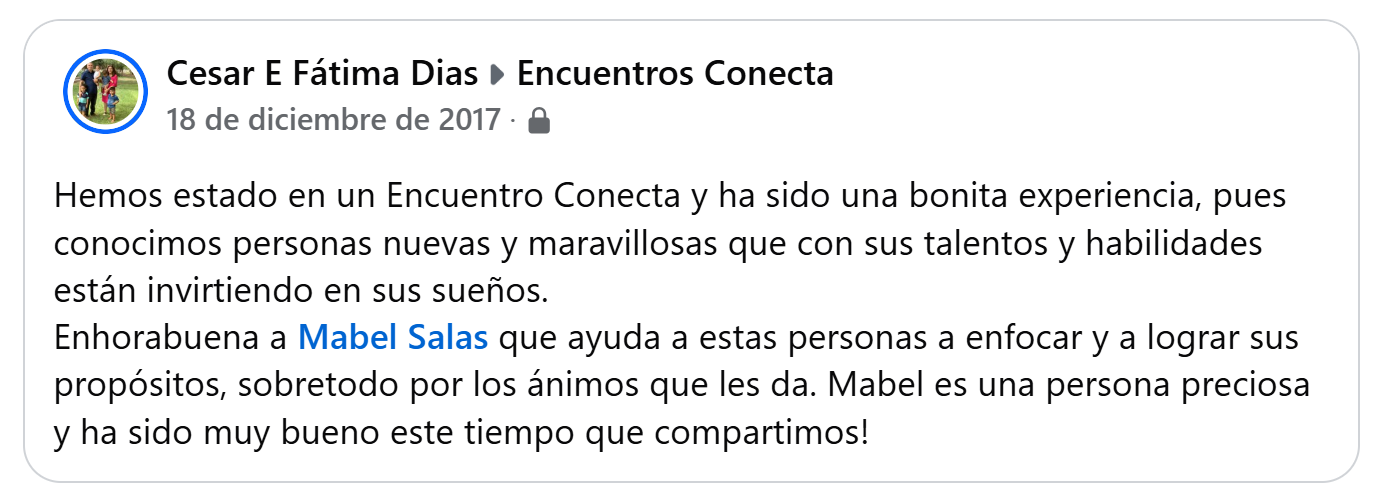
Task: Click the line starting conocimos personas nuevas
Action: 658,245
